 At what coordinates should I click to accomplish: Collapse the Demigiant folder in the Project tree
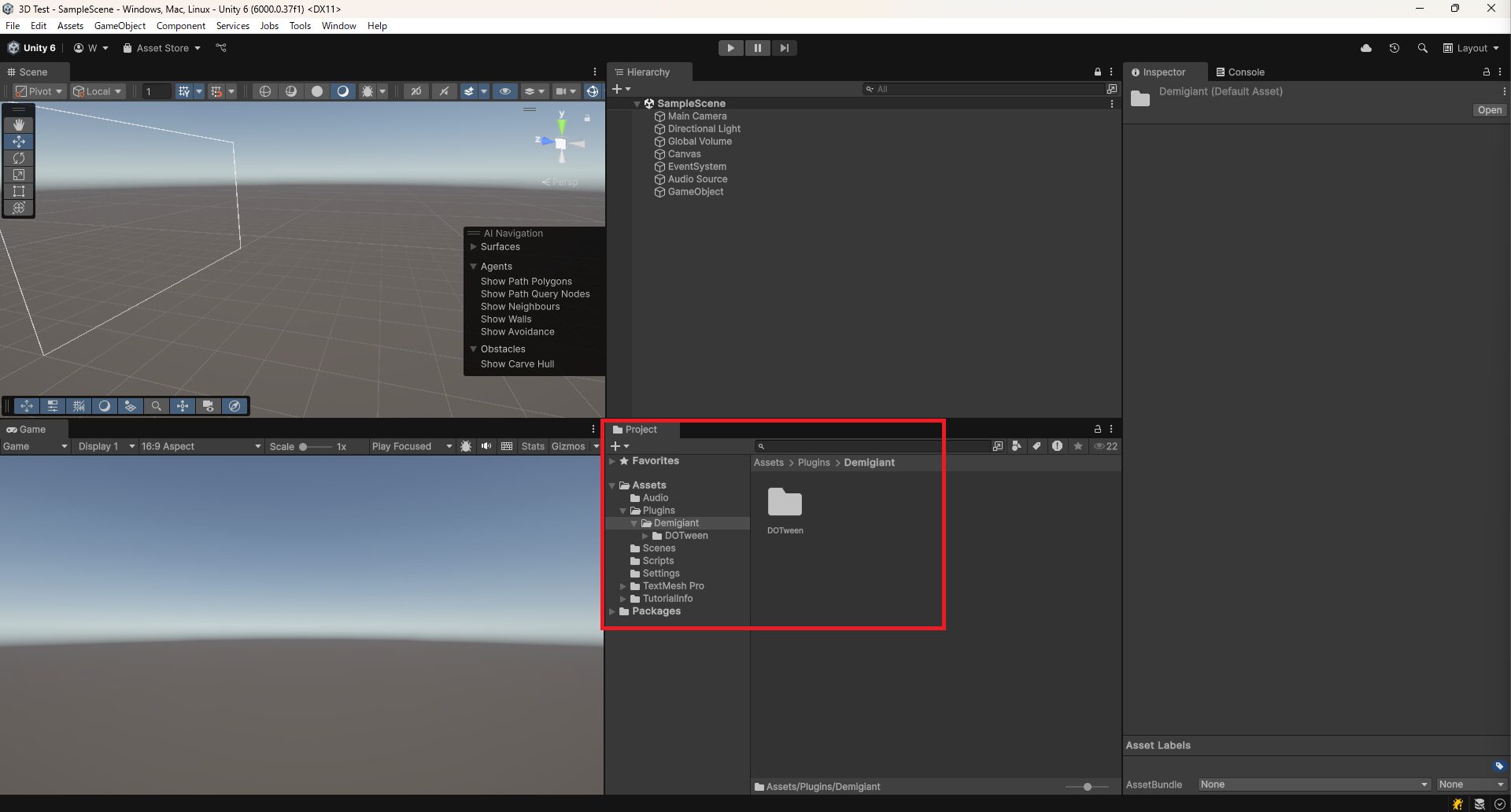(x=634, y=523)
